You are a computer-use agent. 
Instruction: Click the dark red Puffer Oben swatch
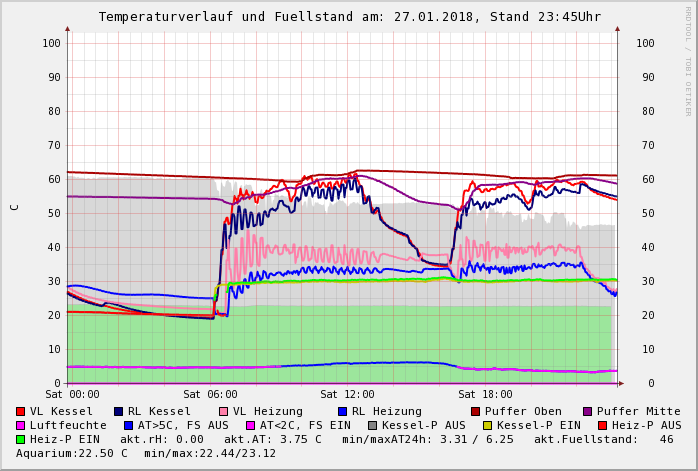coord(475,411)
